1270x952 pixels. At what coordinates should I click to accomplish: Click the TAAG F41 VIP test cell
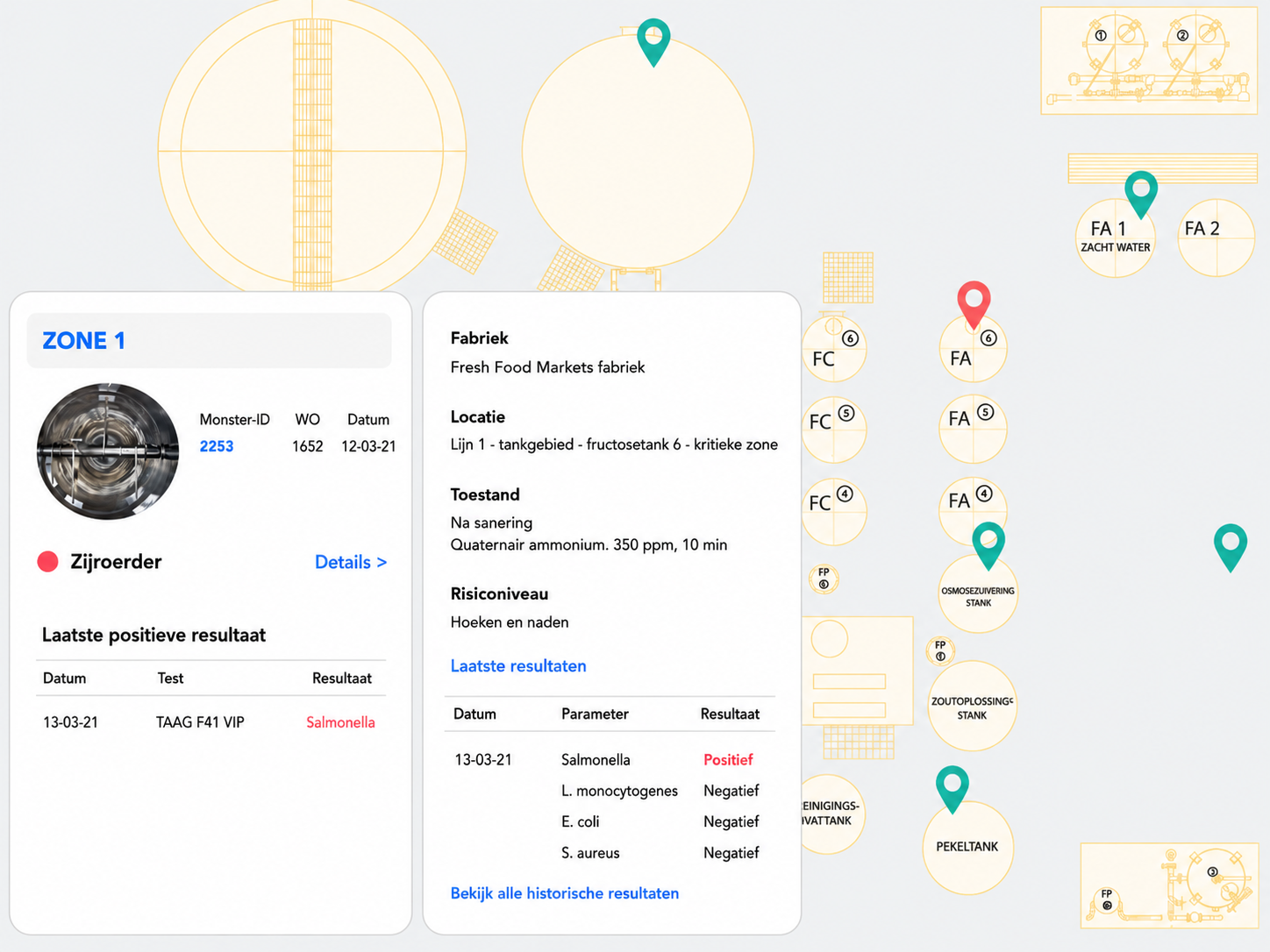pyautogui.click(x=200, y=722)
